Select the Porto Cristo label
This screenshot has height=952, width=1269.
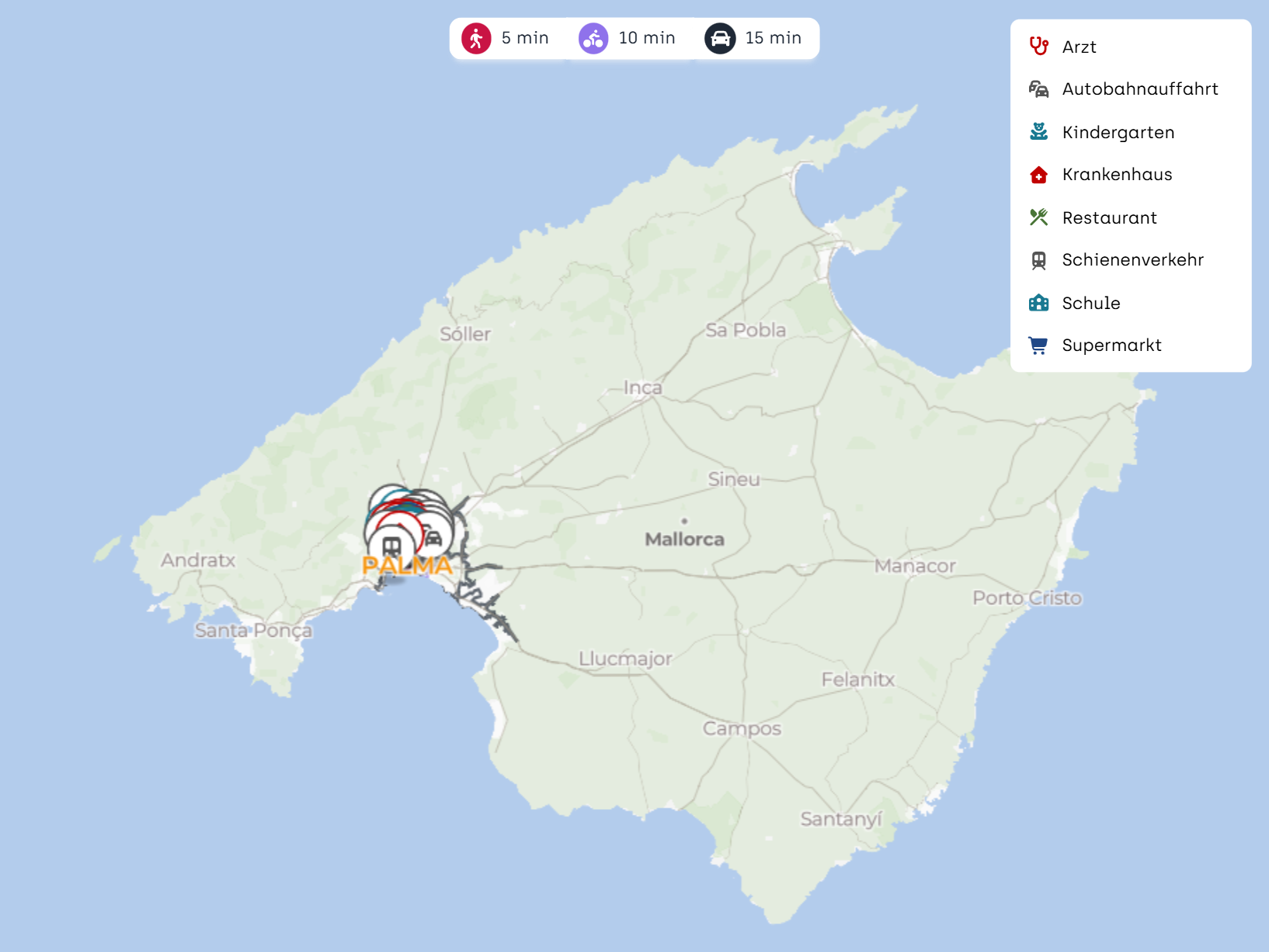tap(1027, 598)
